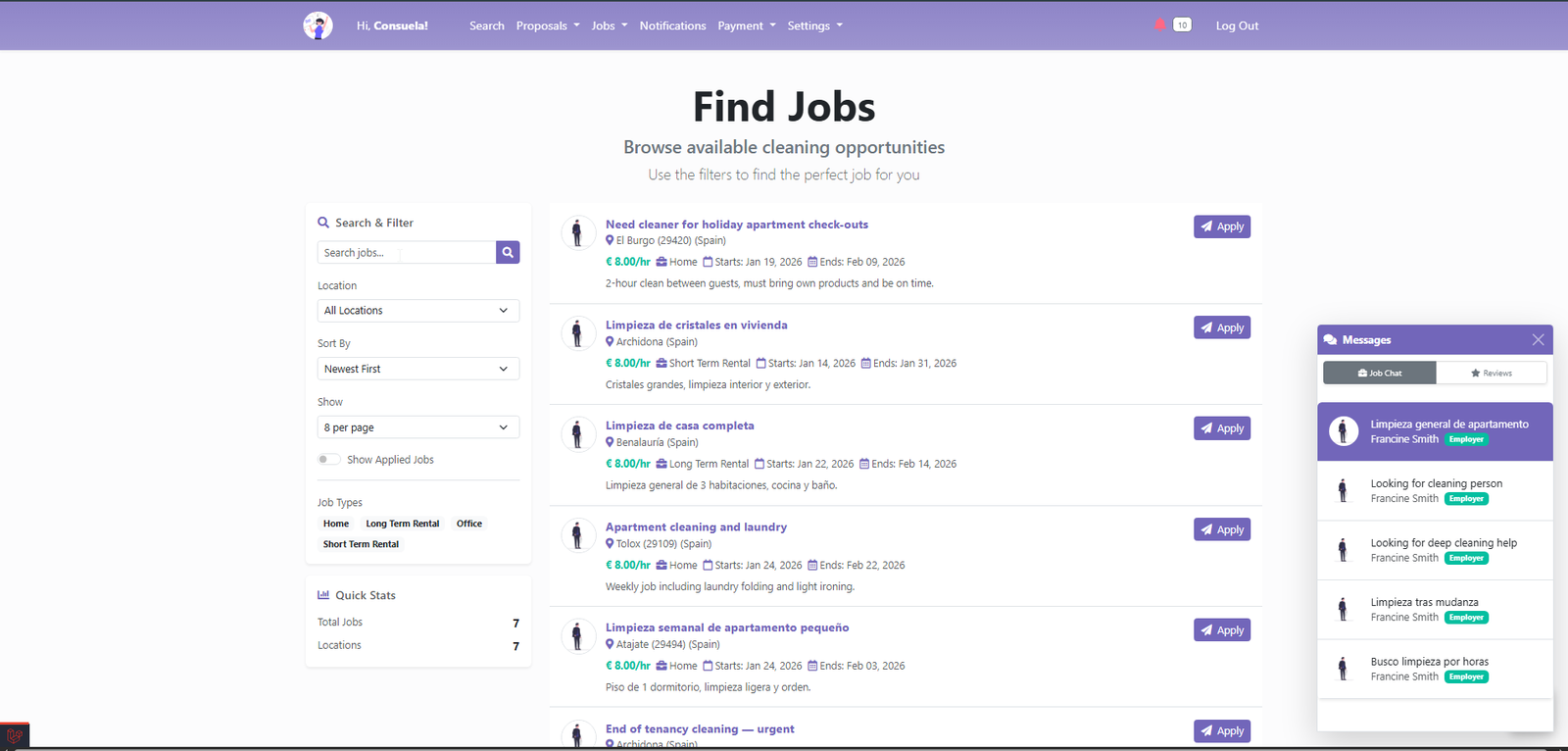Click the red notification bell icon

pyautogui.click(x=1160, y=25)
